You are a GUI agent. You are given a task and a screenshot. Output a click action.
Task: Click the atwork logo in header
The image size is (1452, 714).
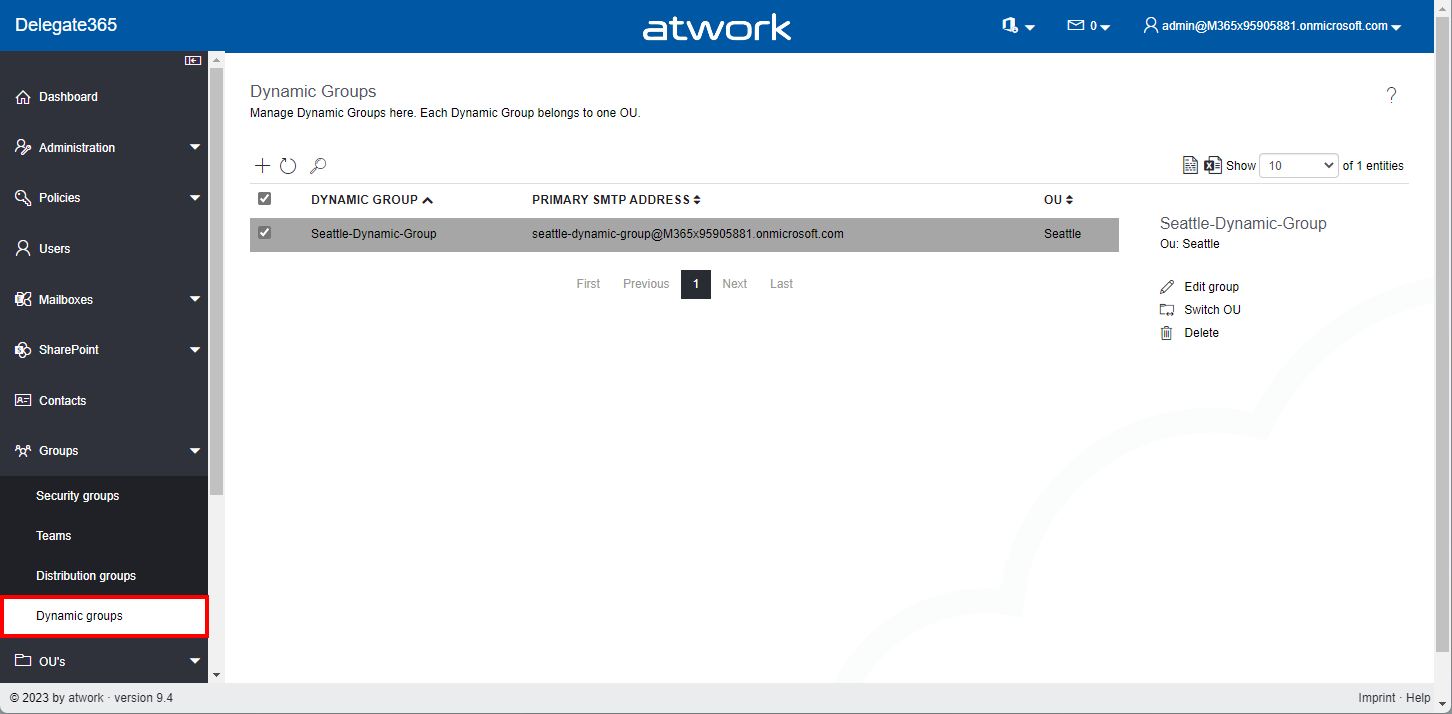pos(717,27)
